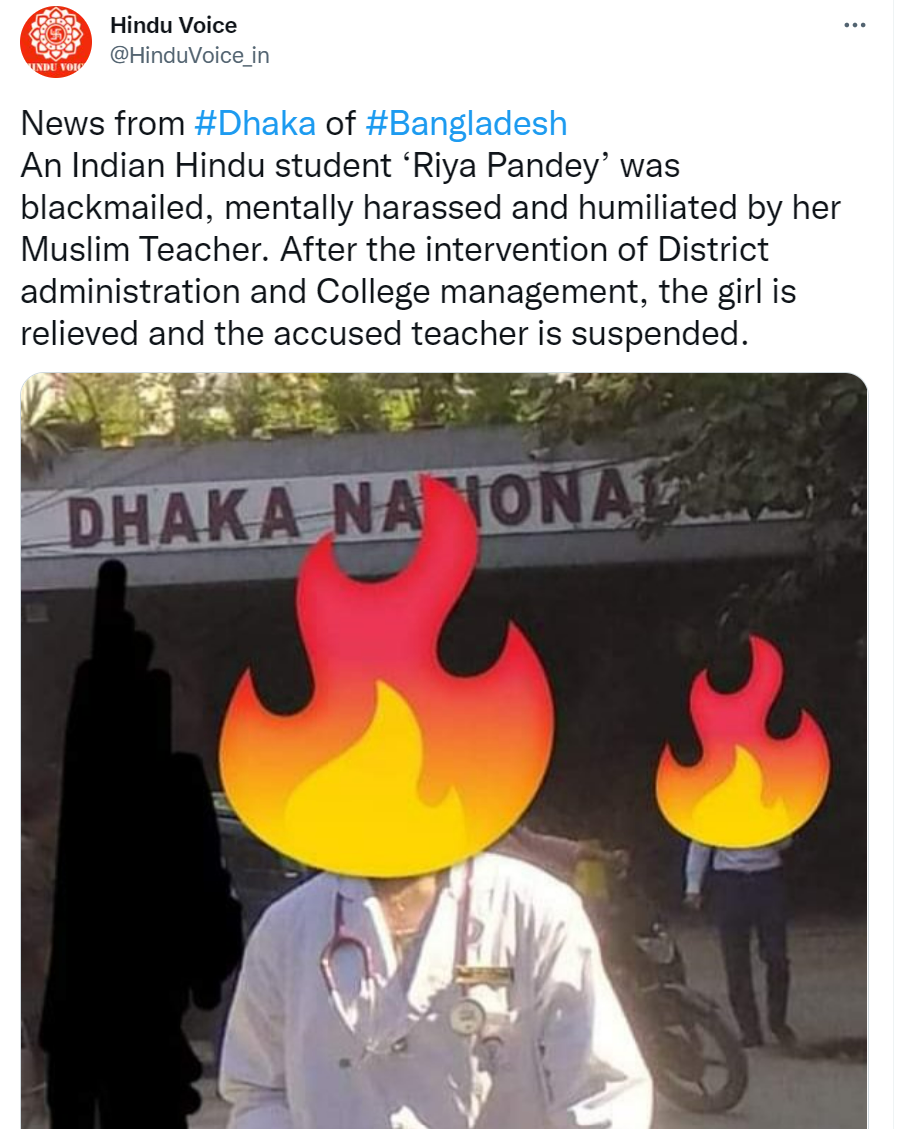
Task: Open the Hindu Voice profile avatar
Action: tap(55, 41)
